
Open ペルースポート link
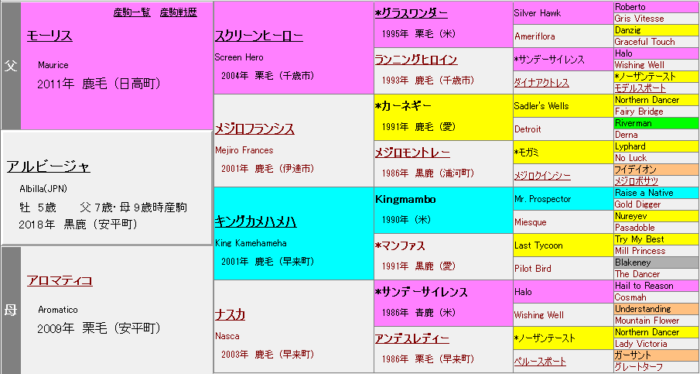pos(540,362)
